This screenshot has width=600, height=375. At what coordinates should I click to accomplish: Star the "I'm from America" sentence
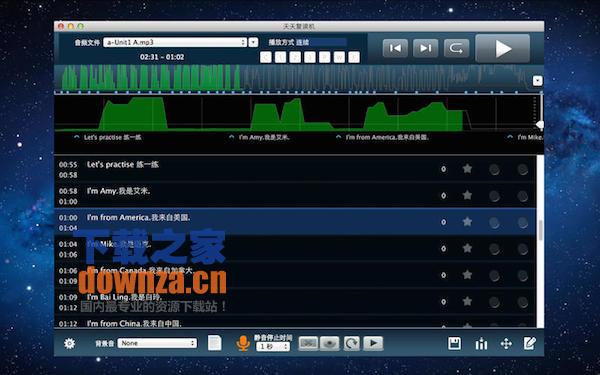coord(467,222)
